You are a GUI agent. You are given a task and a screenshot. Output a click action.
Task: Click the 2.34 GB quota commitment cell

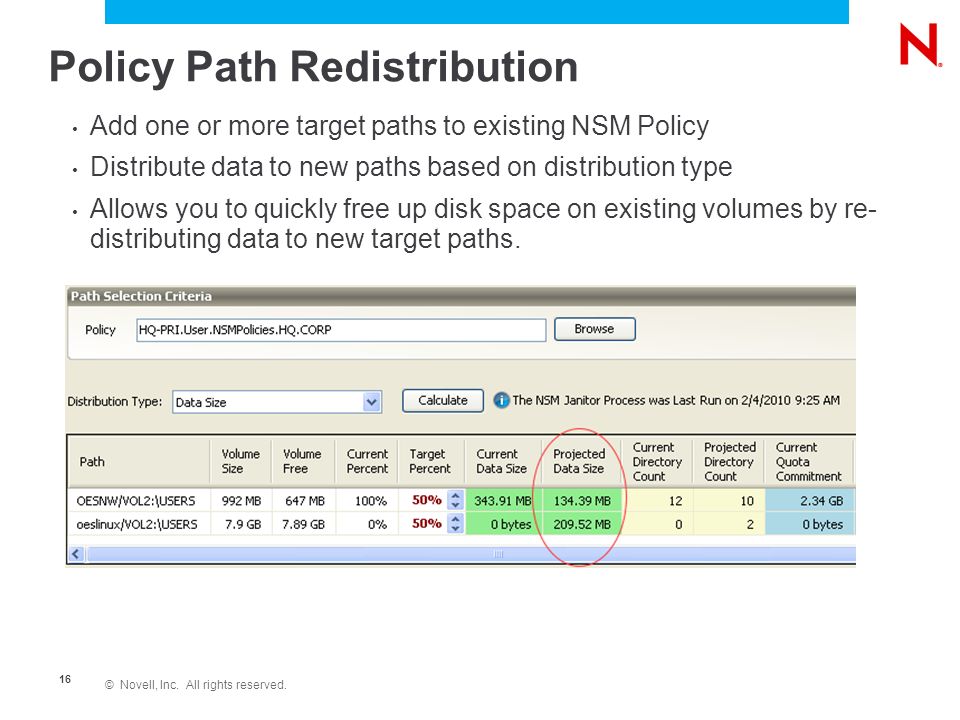[x=809, y=501]
